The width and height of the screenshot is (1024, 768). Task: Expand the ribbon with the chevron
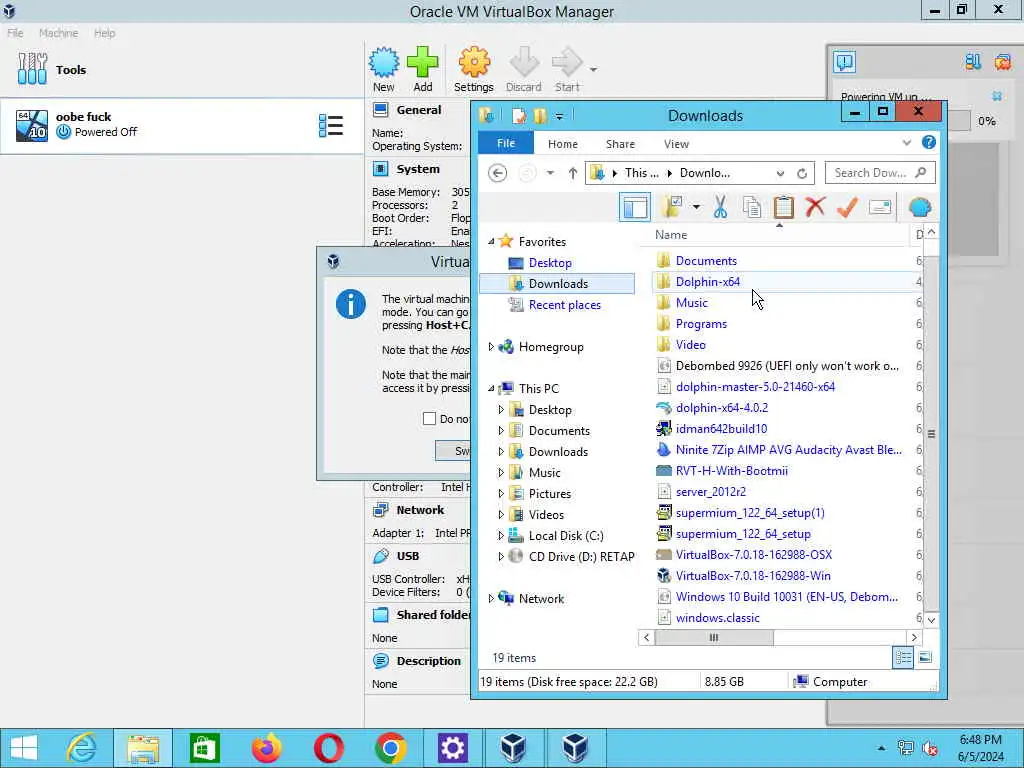(x=906, y=143)
